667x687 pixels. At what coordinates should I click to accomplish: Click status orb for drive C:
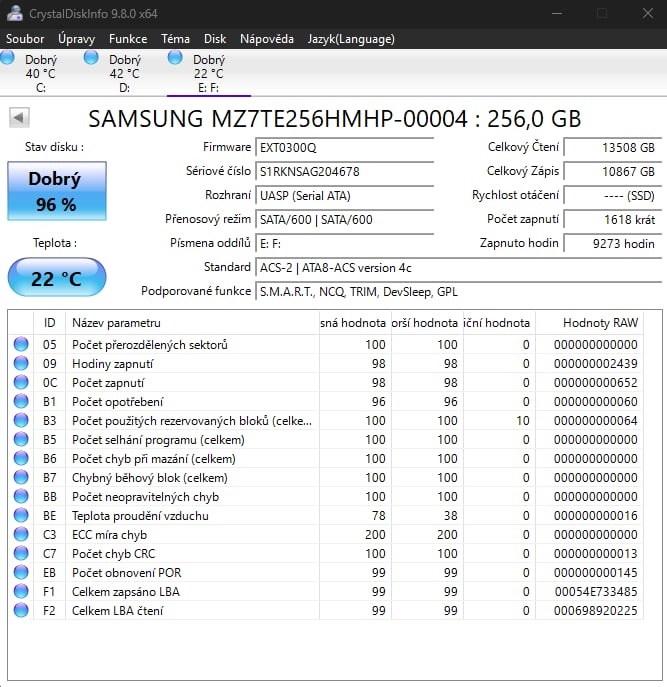[x=7, y=57]
